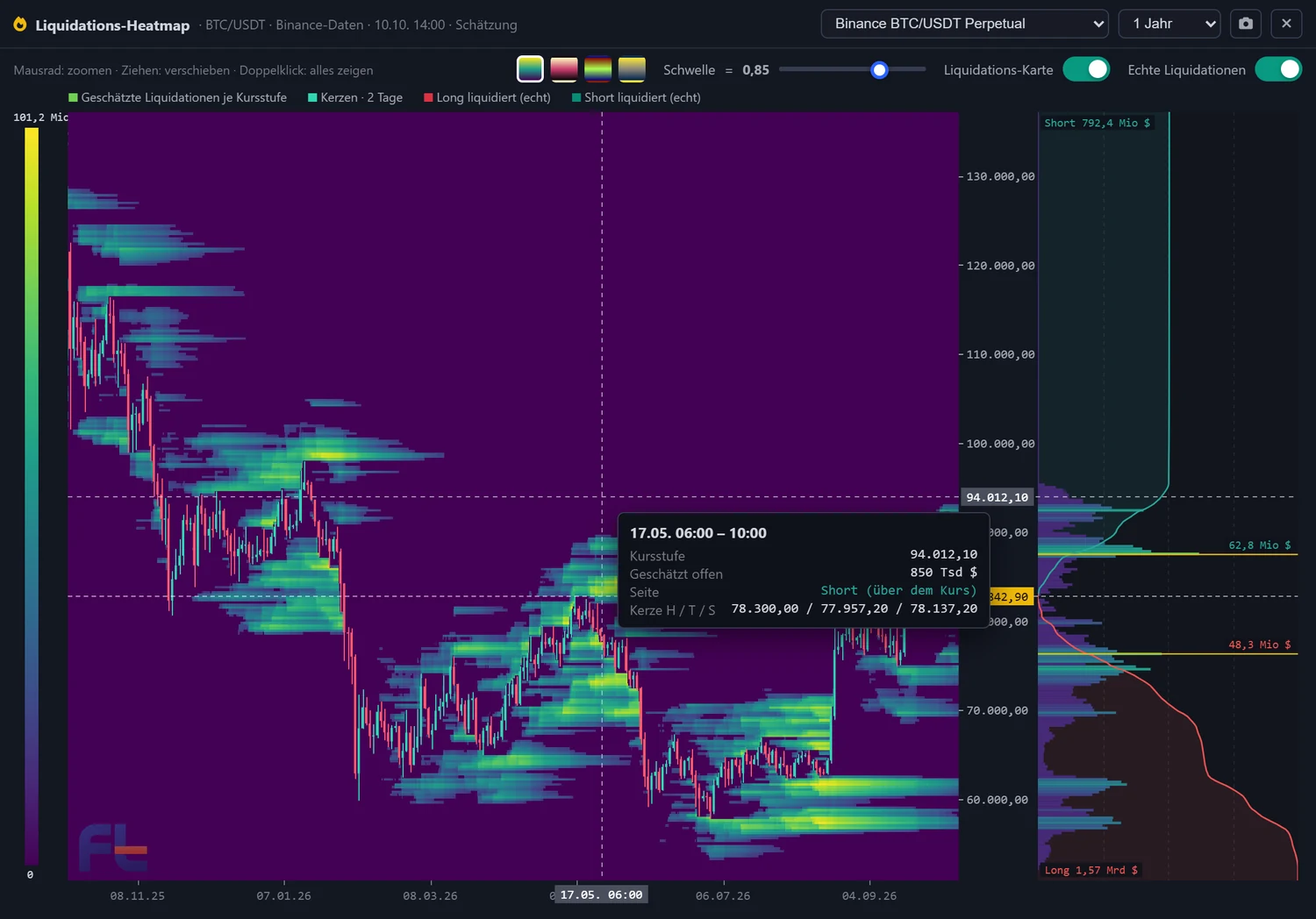Click the Long 1,57 Mrd $ label

coord(1091,870)
